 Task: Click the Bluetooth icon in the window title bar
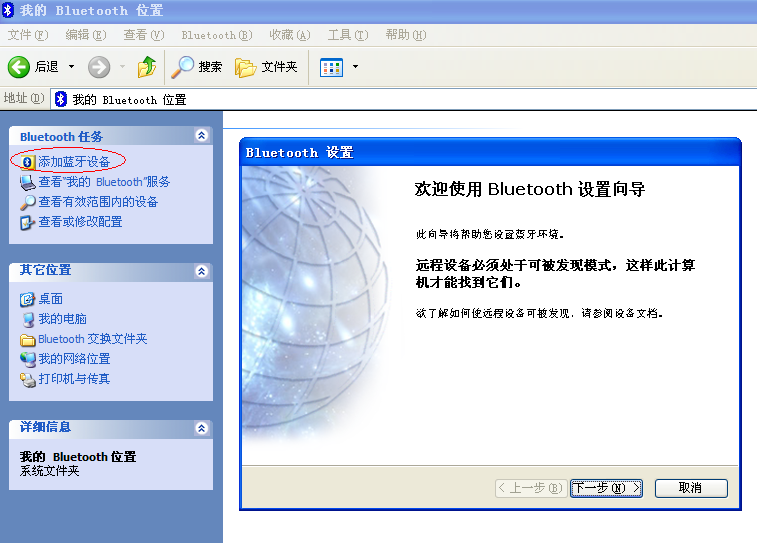(8, 10)
